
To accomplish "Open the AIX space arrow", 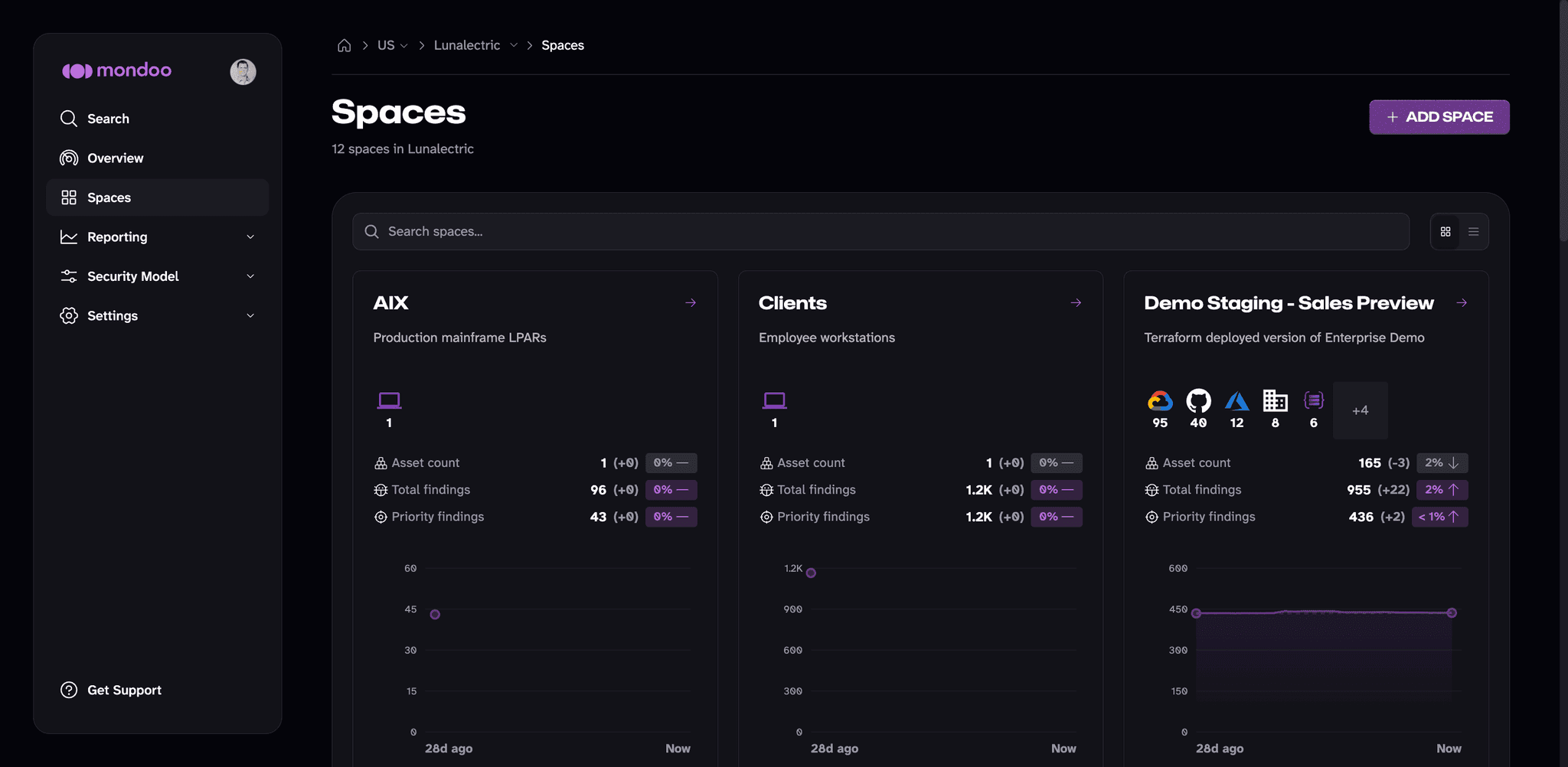I will point(691,303).
